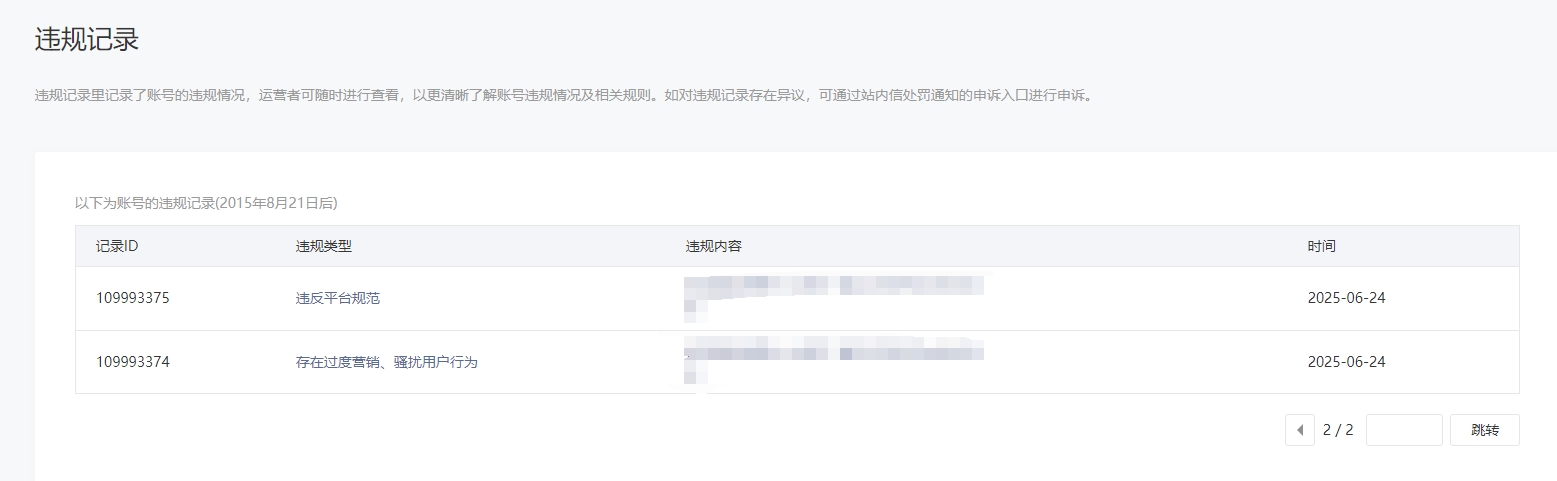Viewport: 1557px width, 481px height.
Task: Go to previous page with left arrow
Action: [x=1300, y=430]
